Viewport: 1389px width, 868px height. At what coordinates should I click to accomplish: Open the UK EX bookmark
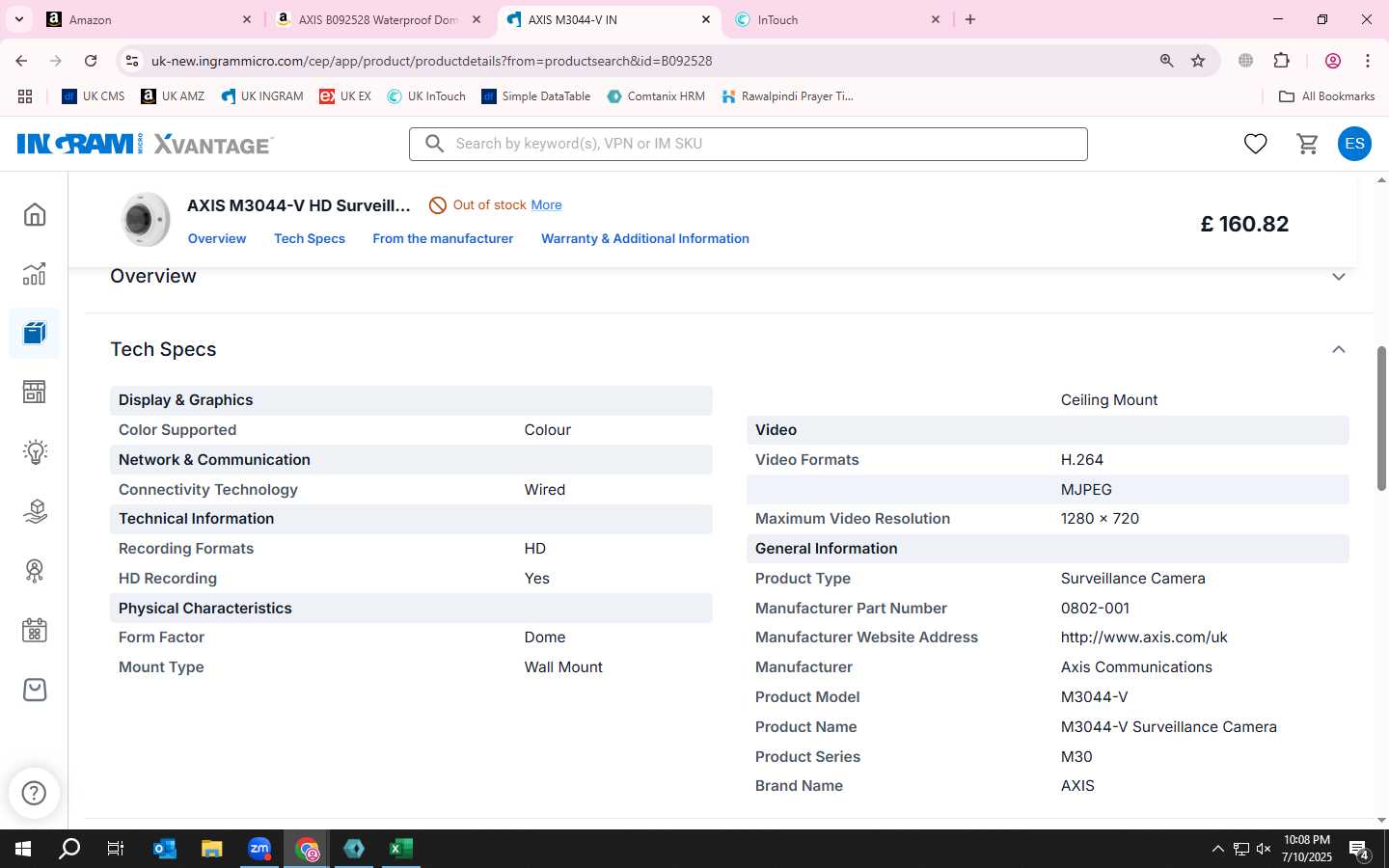pos(345,96)
